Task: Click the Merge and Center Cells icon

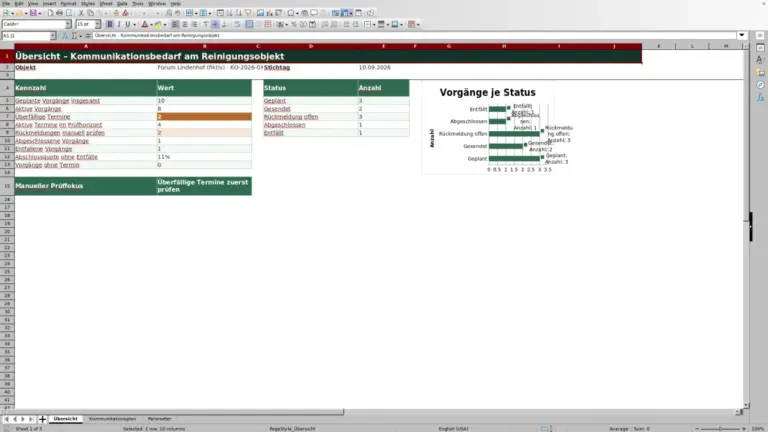Action: click(249, 24)
